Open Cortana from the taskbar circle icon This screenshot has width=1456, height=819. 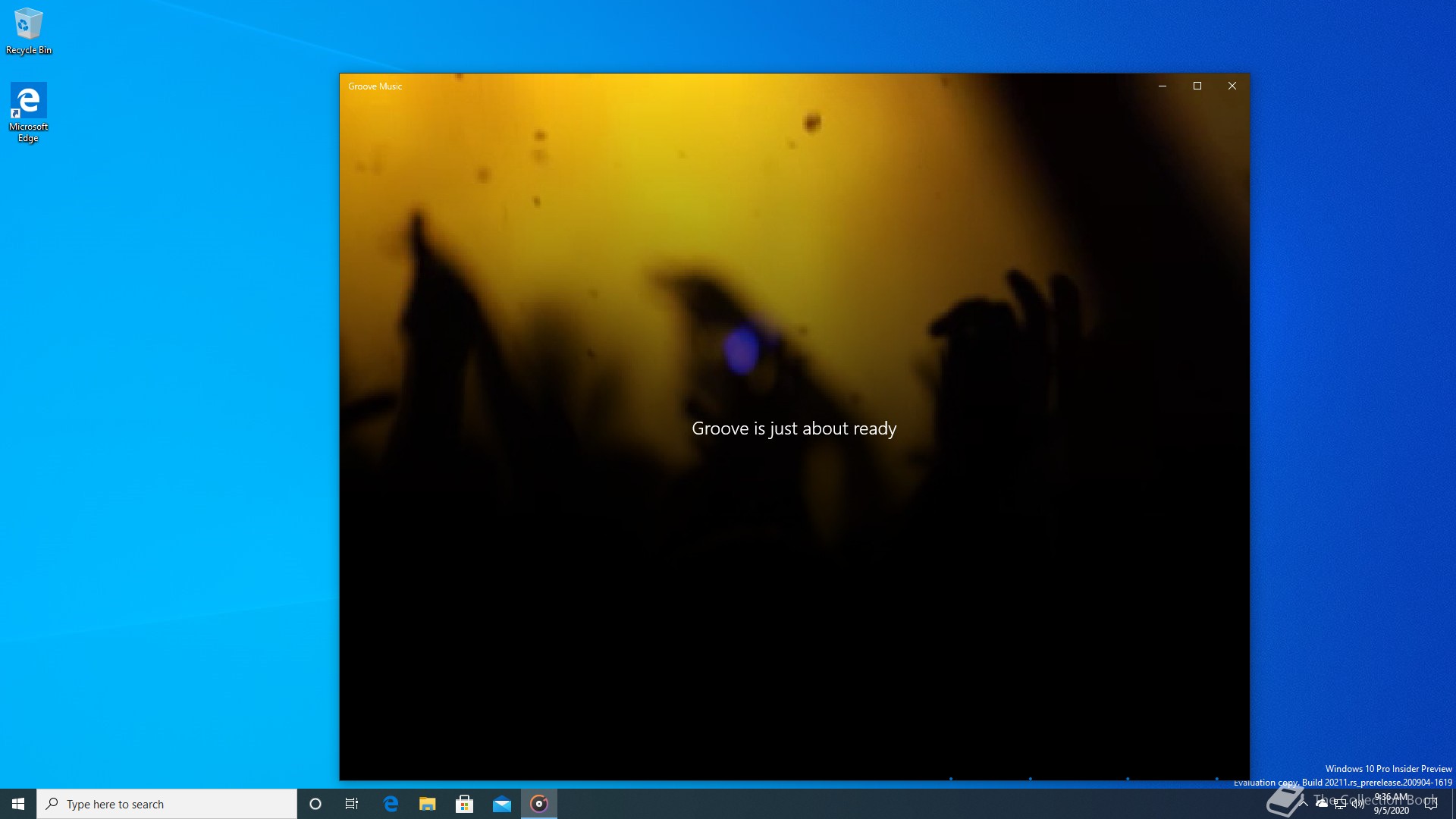click(315, 804)
